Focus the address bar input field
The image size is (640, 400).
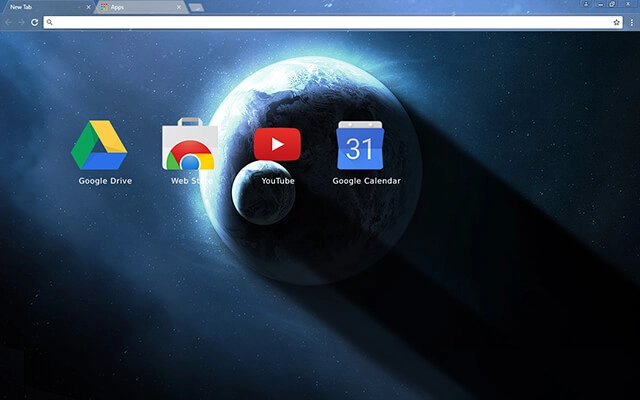click(x=333, y=22)
